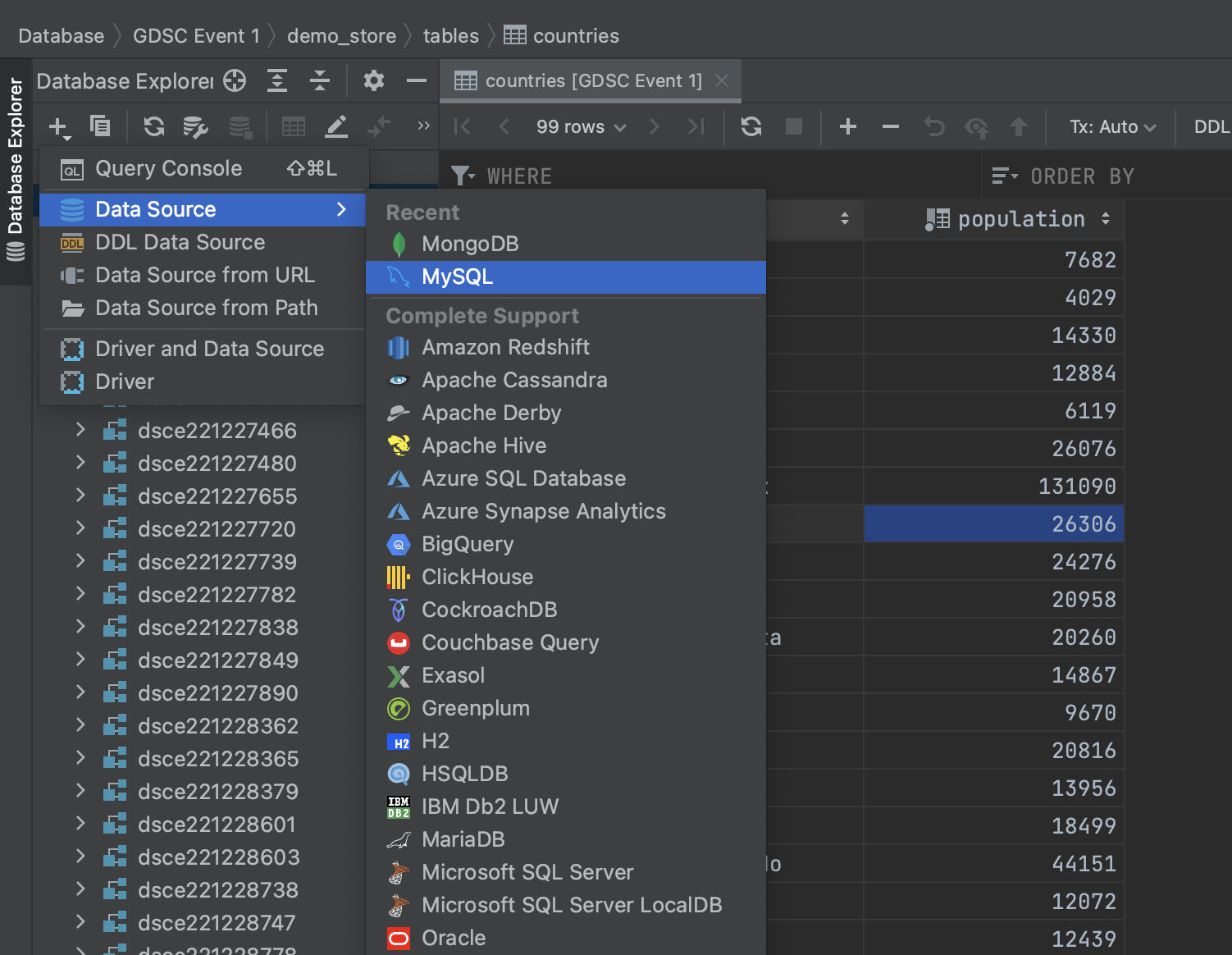Choose Query Console menu item
The width and height of the screenshot is (1232, 955).
point(202,168)
